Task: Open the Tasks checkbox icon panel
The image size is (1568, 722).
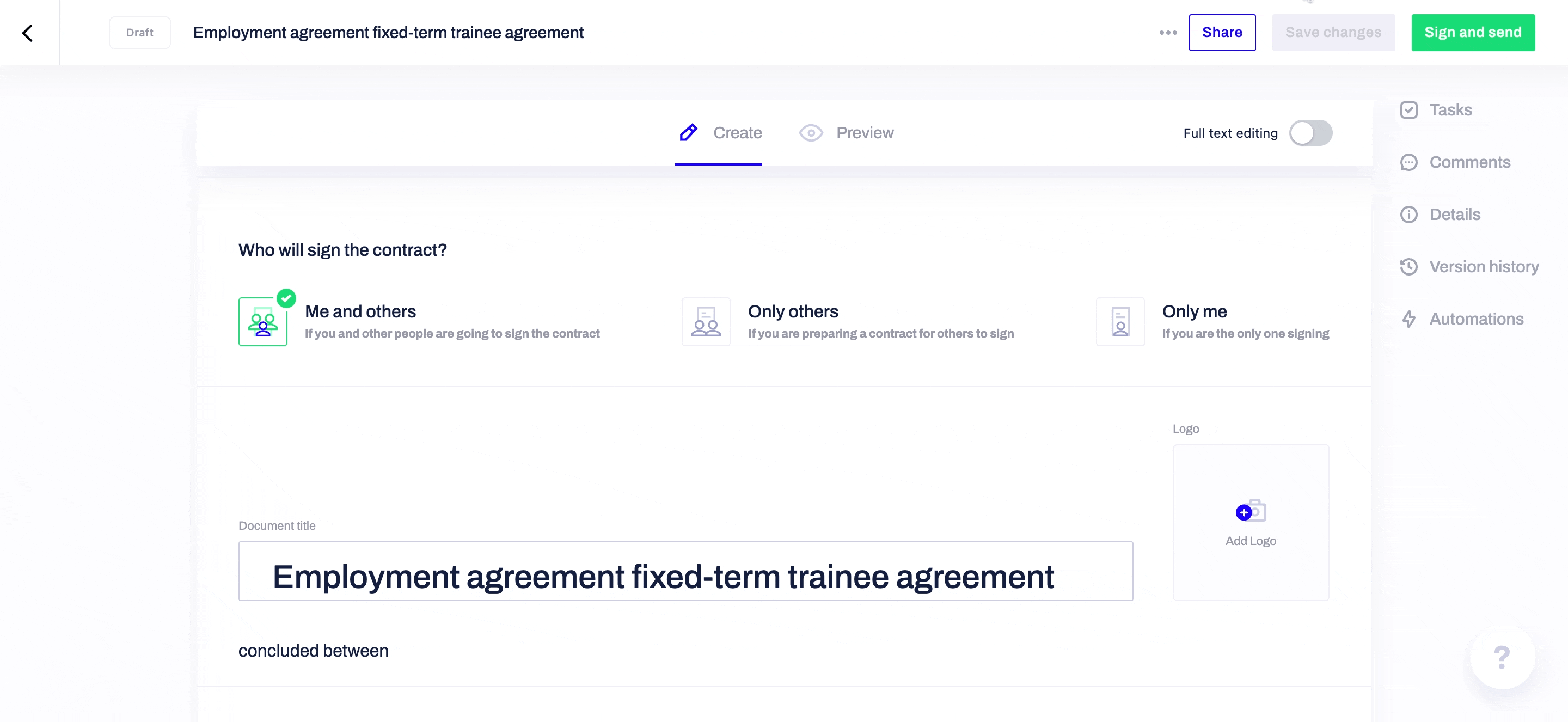Action: tap(1408, 110)
